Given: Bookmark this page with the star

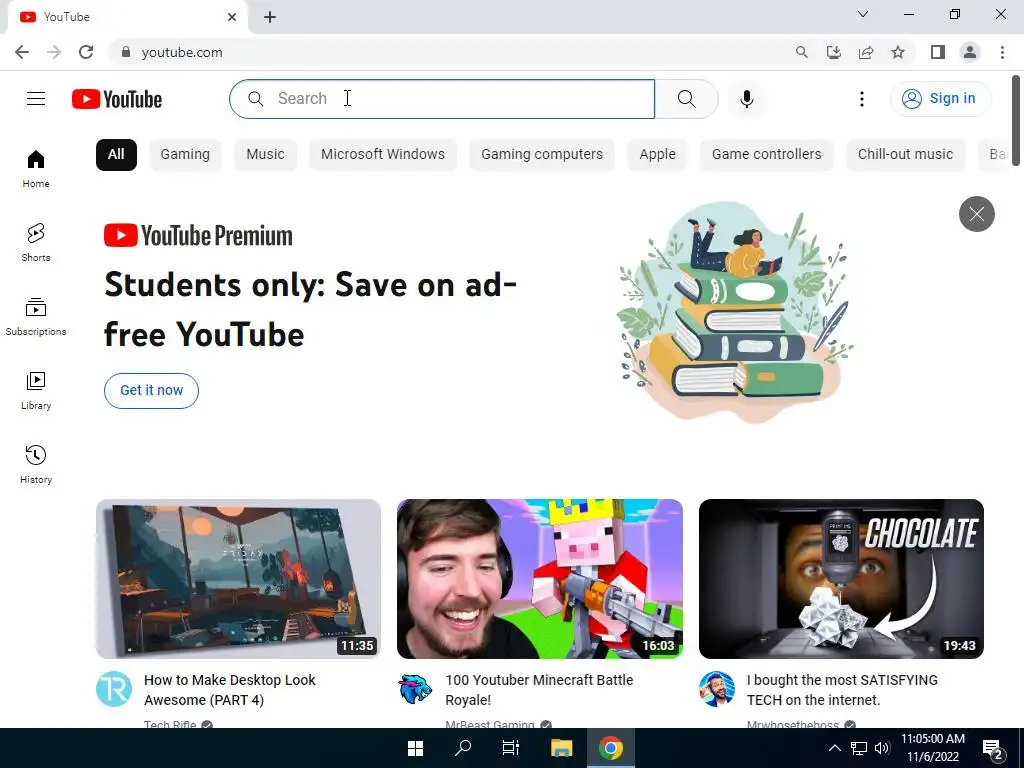Looking at the screenshot, I should point(898,52).
